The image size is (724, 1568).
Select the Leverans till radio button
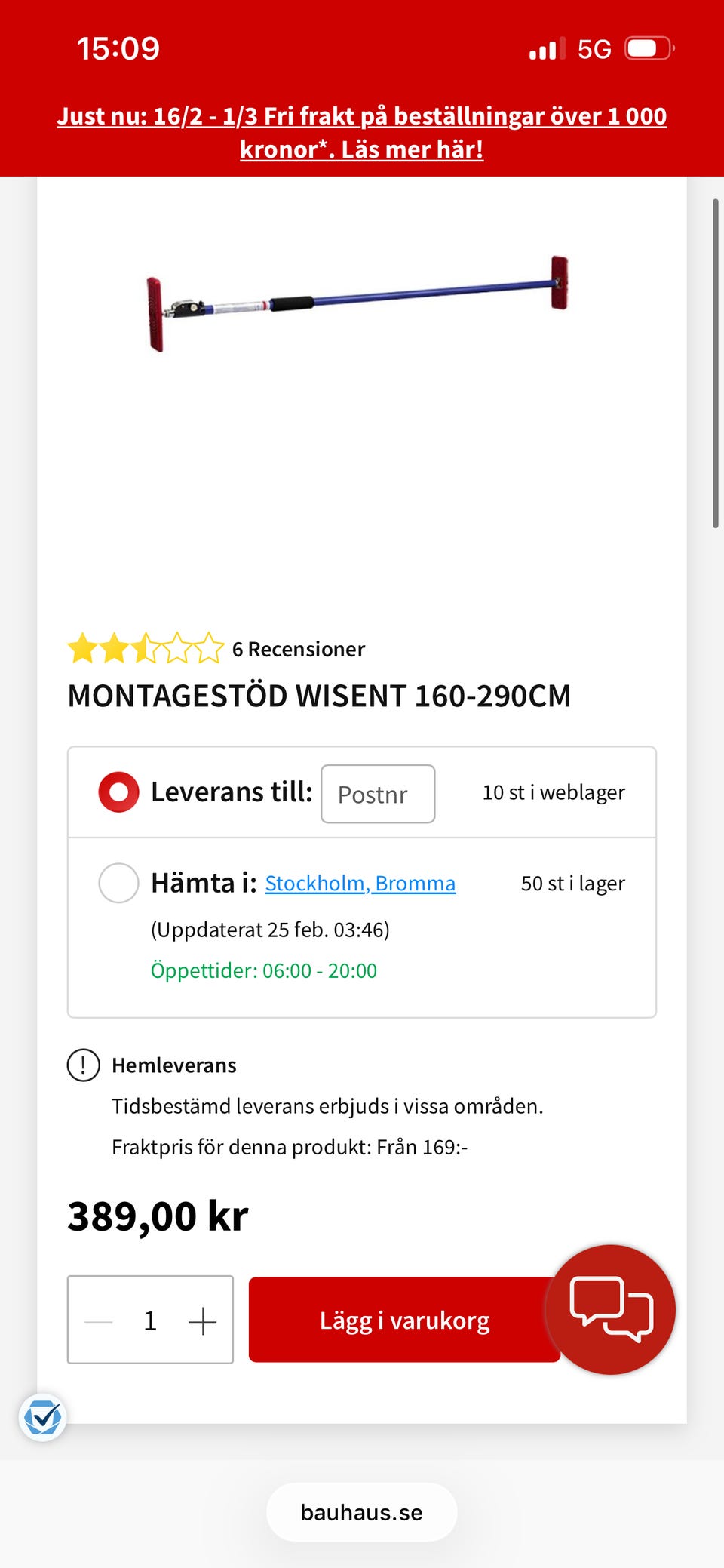pyautogui.click(x=118, y=792)
